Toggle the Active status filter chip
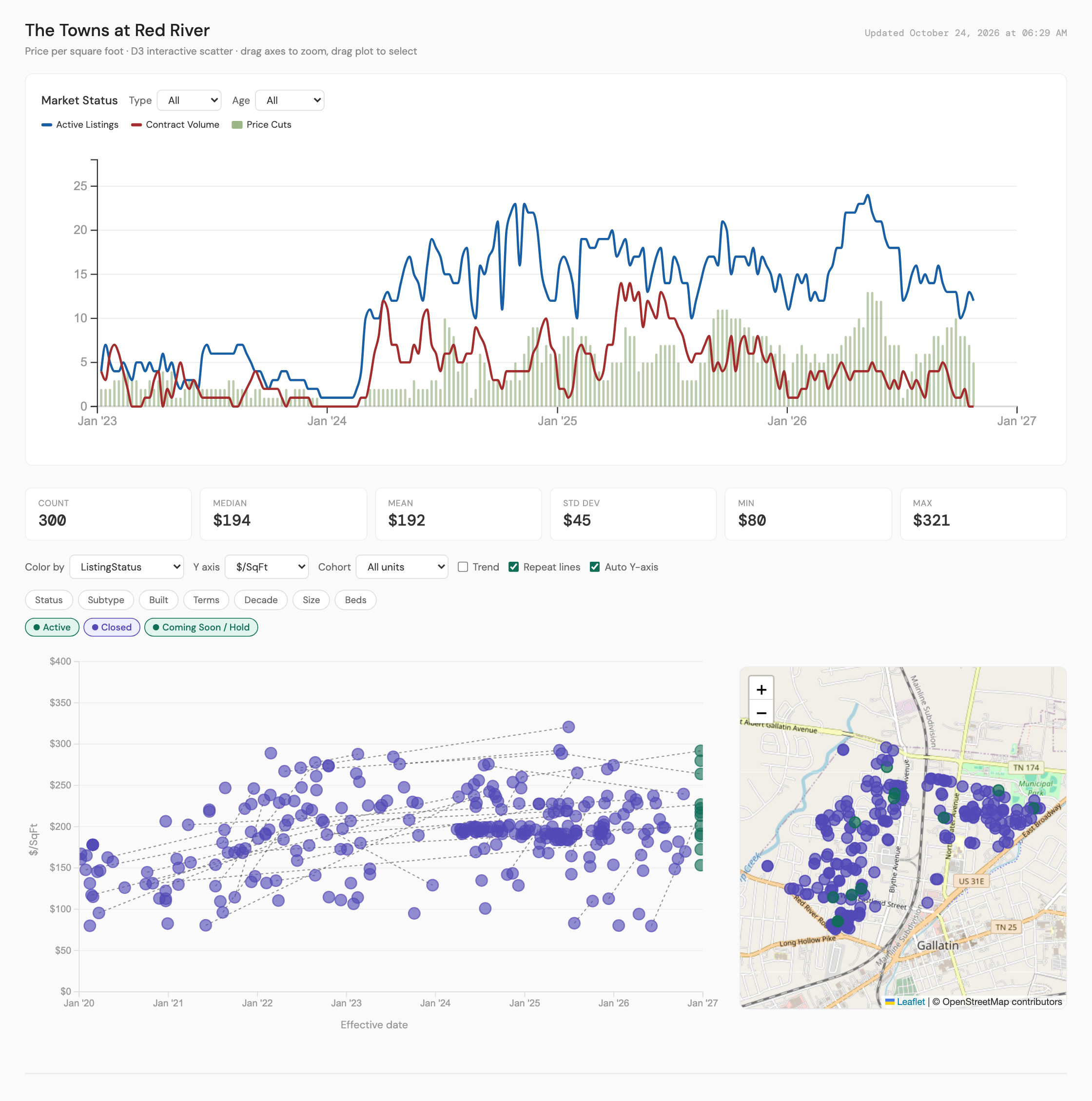The width and height of the screenshot is (1092, 1101). pos(52,628)
